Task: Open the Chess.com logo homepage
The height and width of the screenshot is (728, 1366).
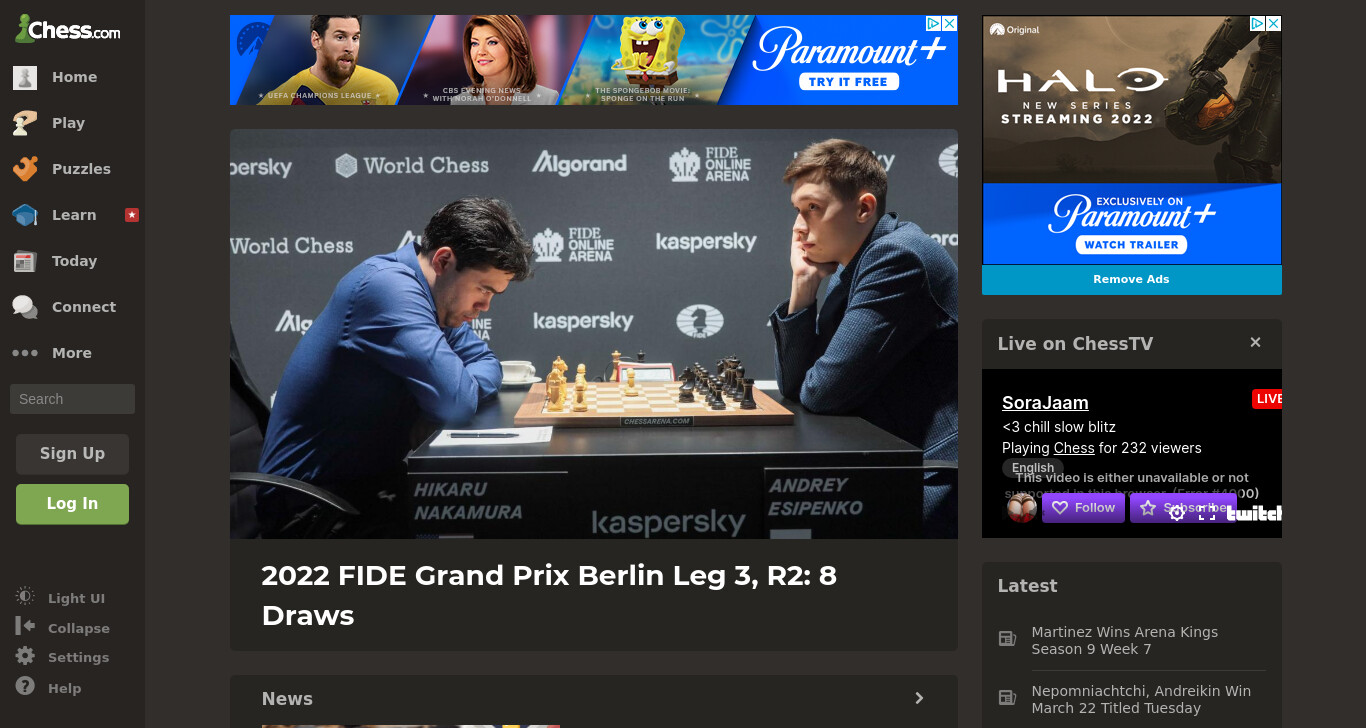Action: pyautogui.click(x=67, y=29)
